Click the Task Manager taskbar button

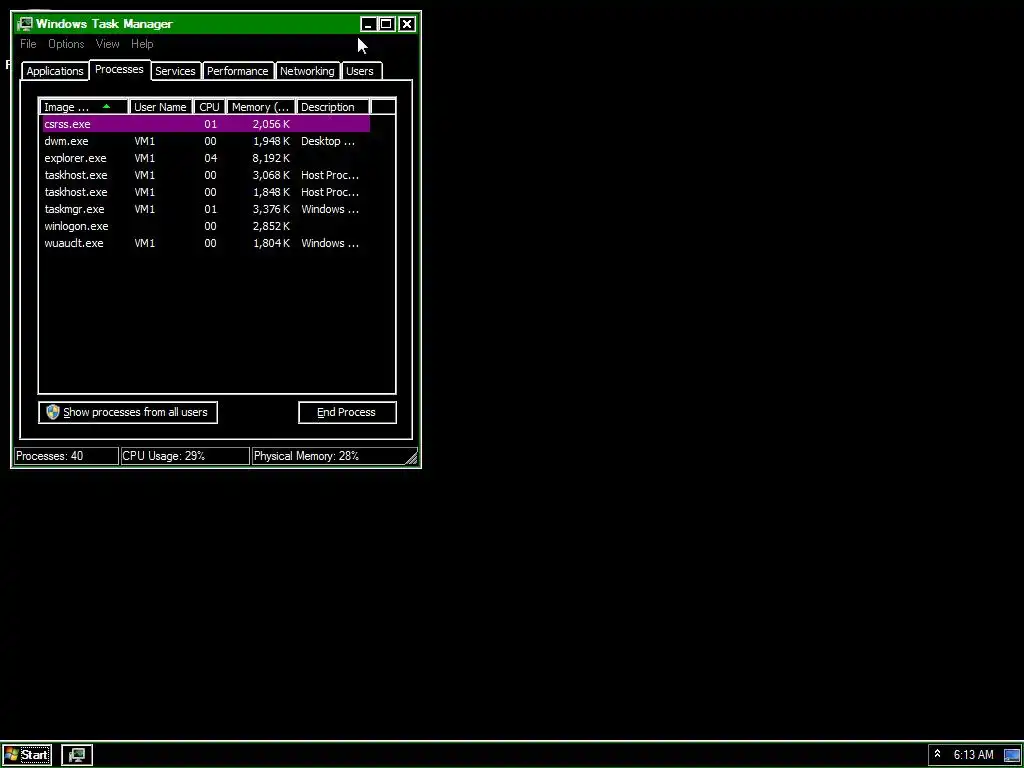point(77,755)
